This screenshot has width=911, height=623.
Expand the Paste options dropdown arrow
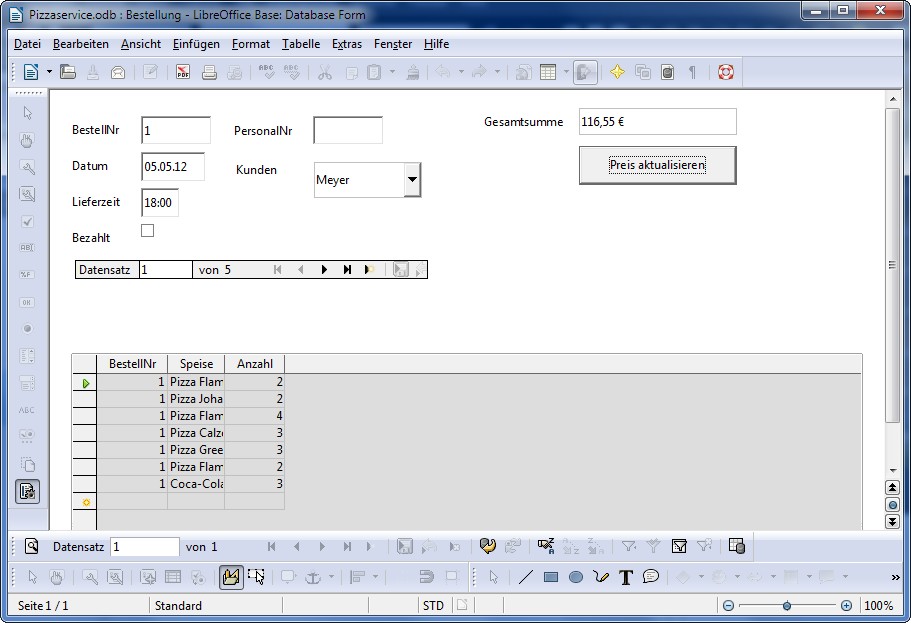click(392, 72)
